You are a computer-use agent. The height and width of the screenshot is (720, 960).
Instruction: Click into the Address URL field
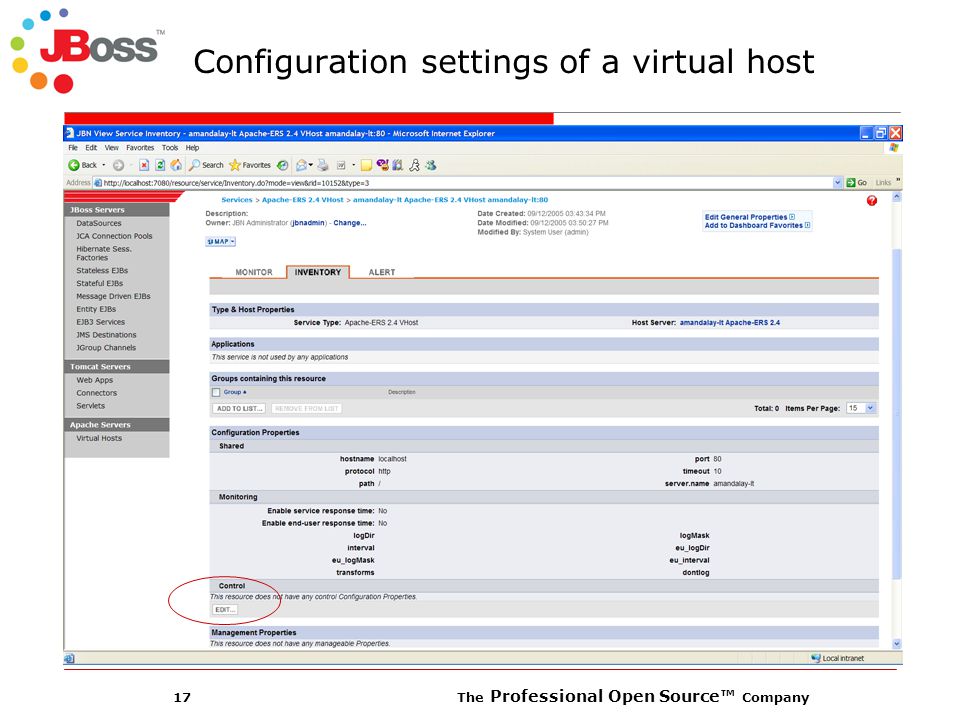click(467, 182)
